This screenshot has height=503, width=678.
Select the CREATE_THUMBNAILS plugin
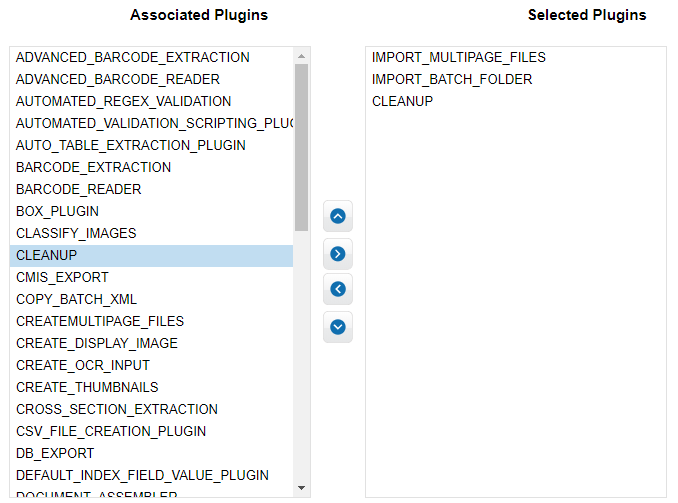(151, 387)
